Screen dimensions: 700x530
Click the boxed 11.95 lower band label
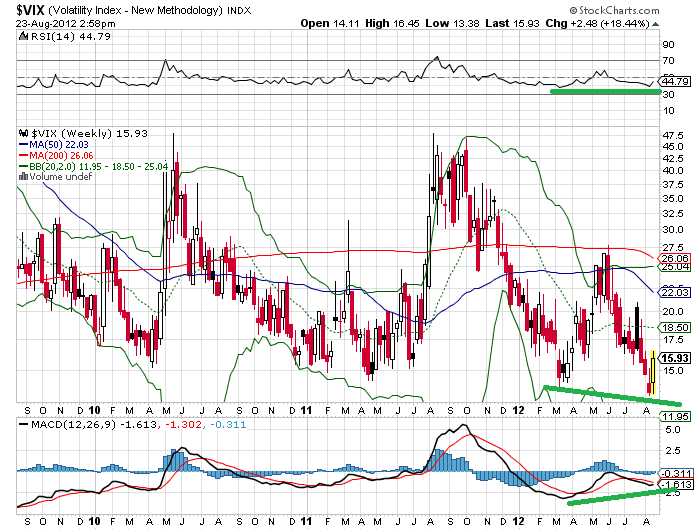click(x=675, y=417)
